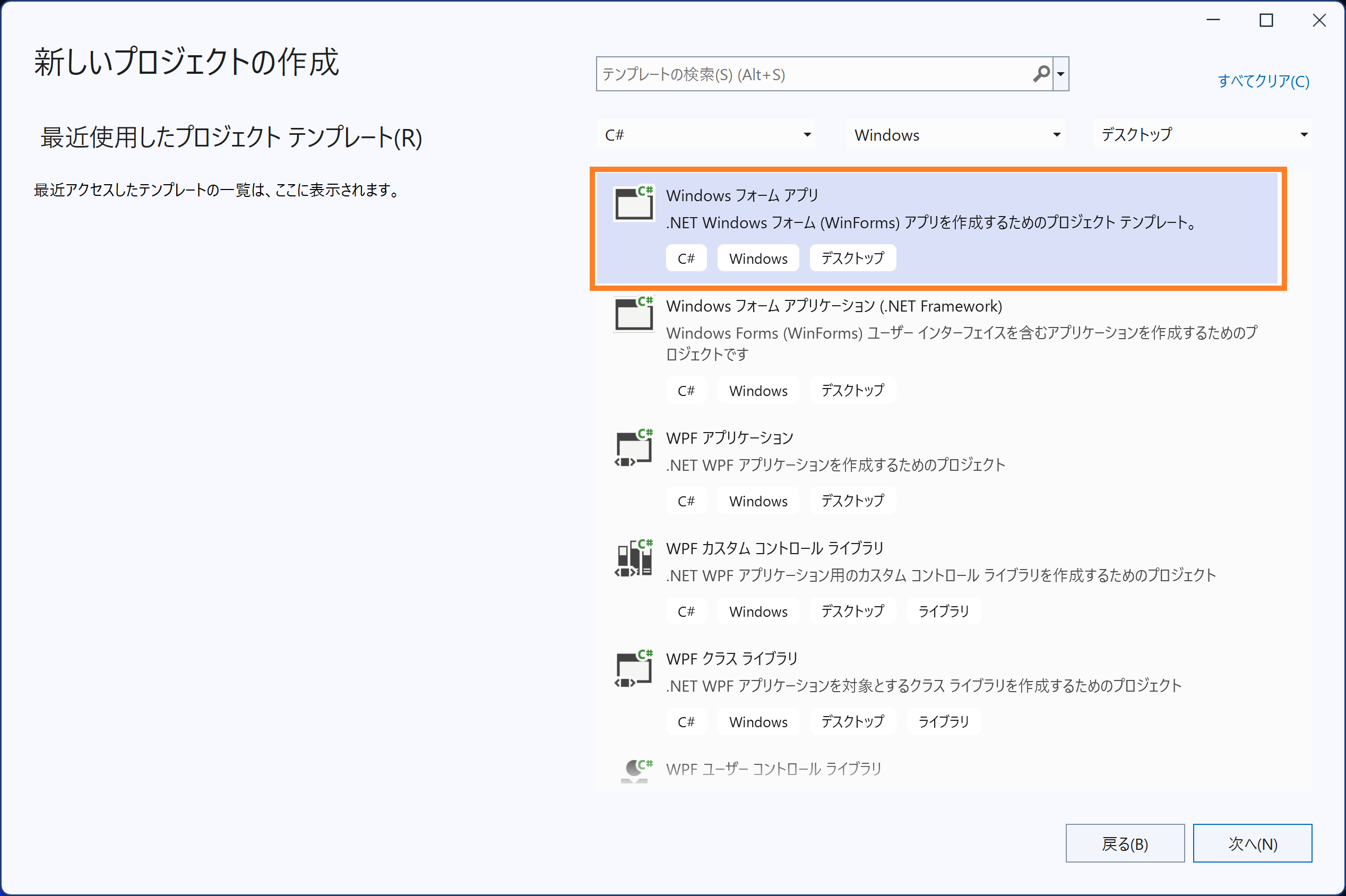Click the Windows フォーム アプリケーション (.NET Framework) icon
The height and width of the screenshot is (896, 1346).
(x=634, y=314)
